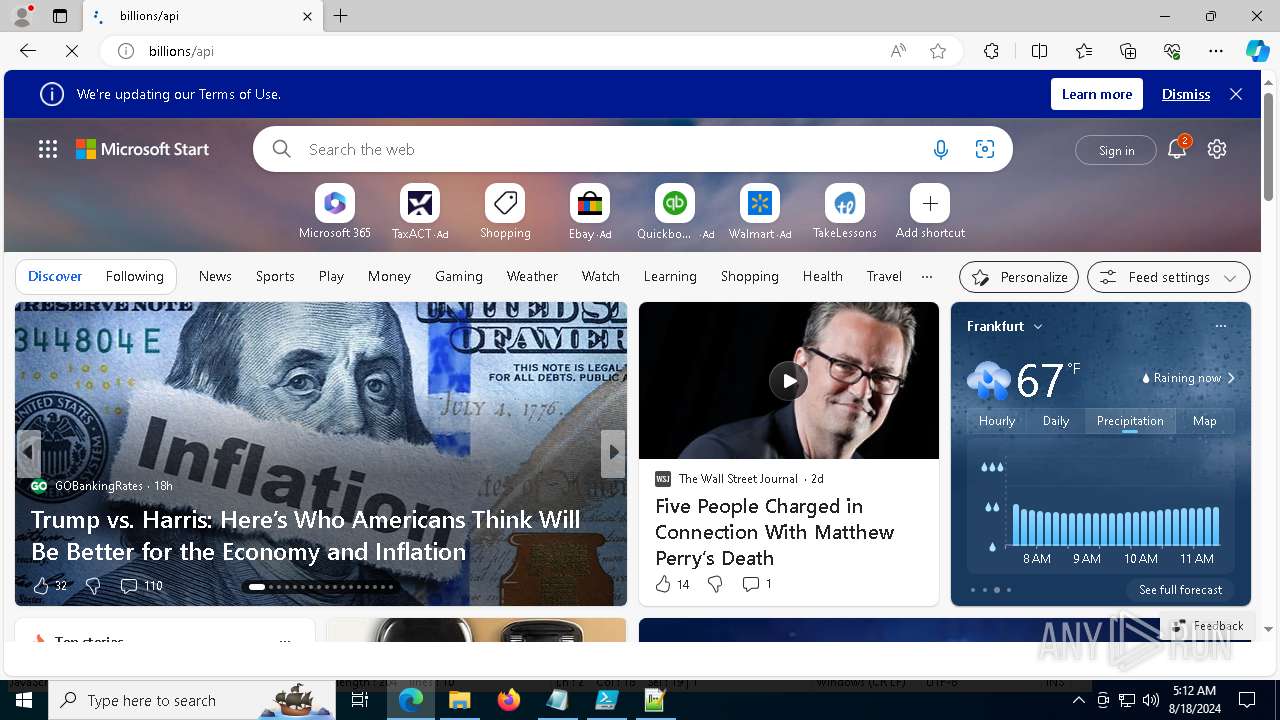Go to the next carousel story
The width and height of the screenshot is (1280, 720).
click(613, 452)
